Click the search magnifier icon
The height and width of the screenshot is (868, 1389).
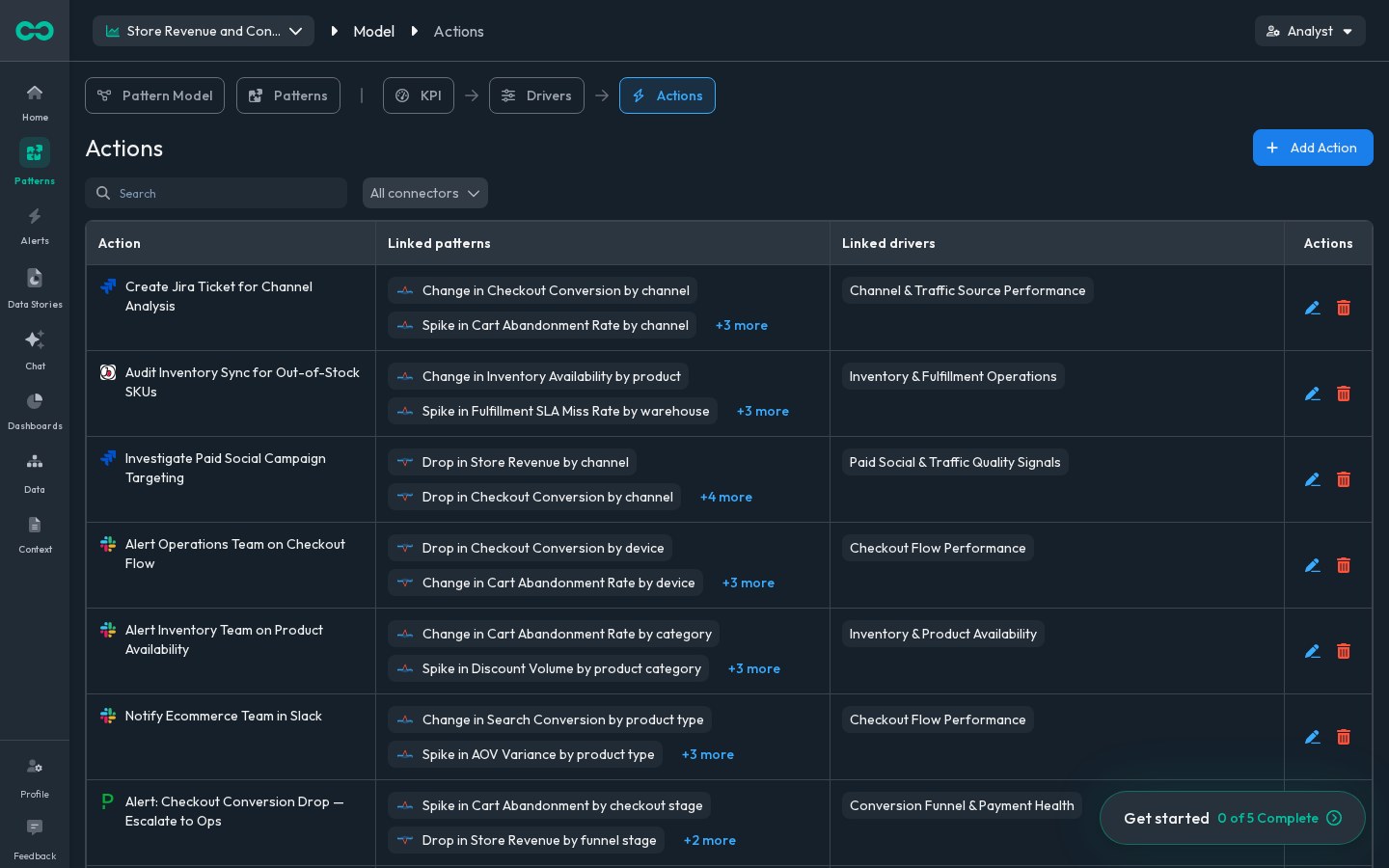click(103, 193)
